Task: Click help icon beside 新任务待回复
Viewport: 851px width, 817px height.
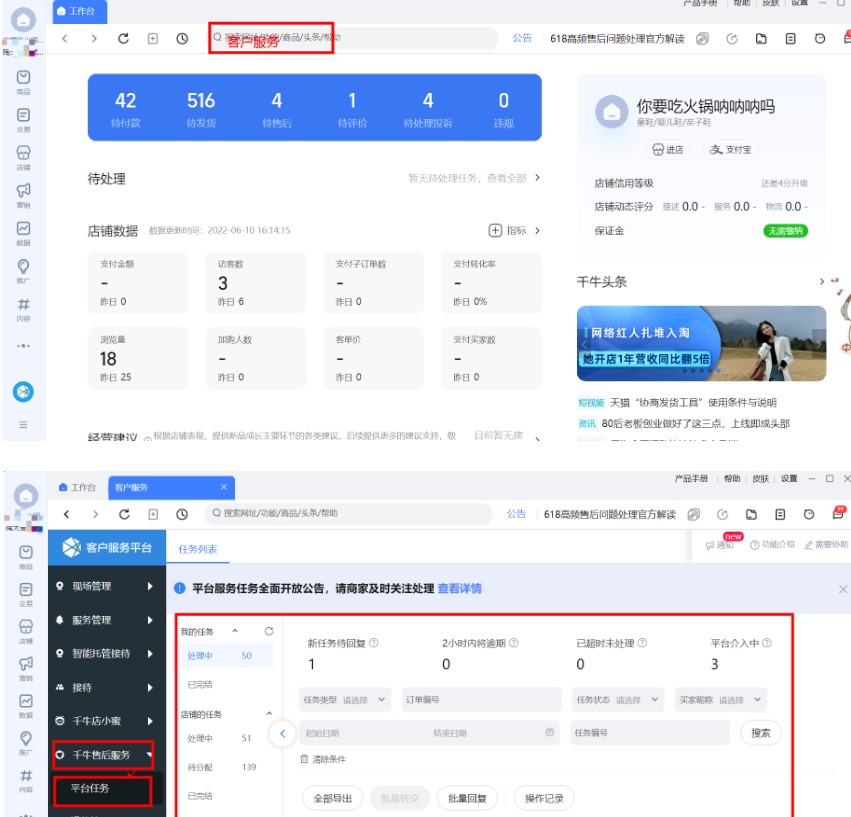Action: (x=374, y=643)
